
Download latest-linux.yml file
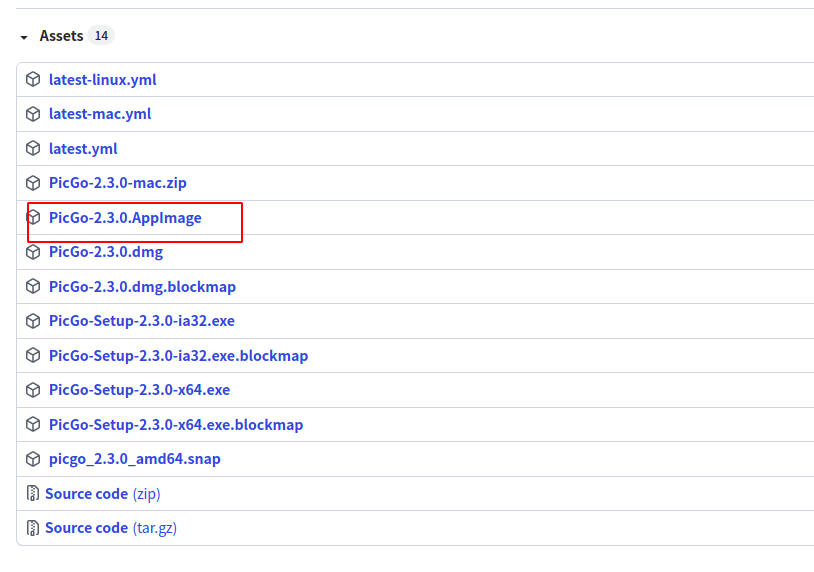[x=102, y=80]
